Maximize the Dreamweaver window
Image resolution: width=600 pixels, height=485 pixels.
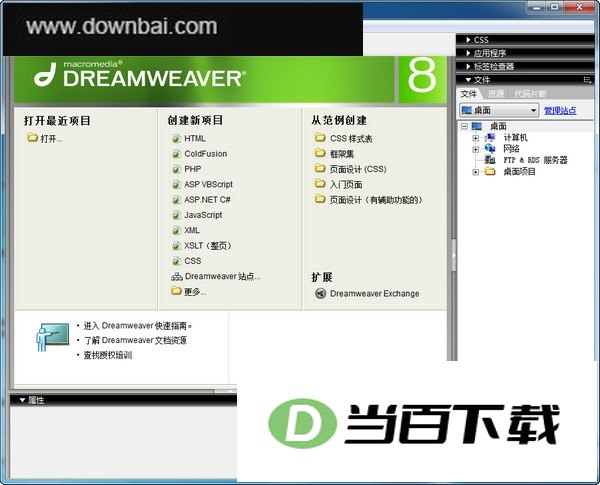click(555, 7)
